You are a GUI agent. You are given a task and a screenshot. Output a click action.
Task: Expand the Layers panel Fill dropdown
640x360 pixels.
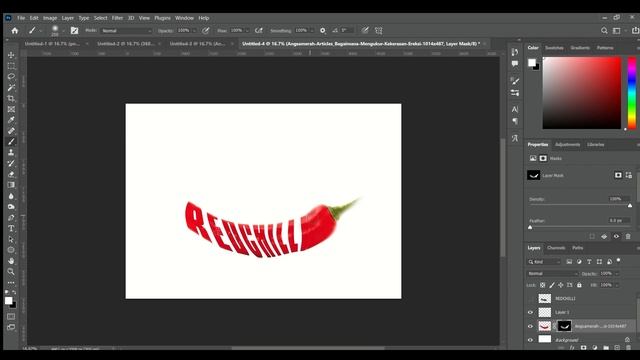point(617,285)
